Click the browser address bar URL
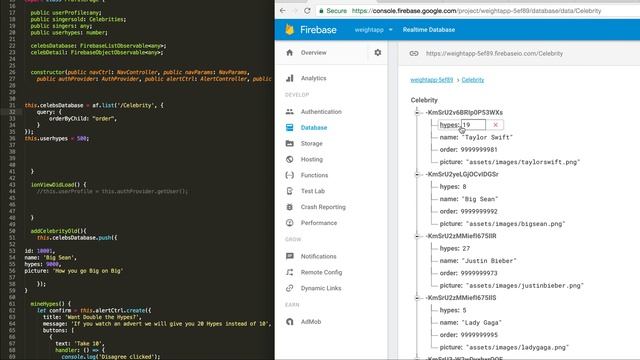The width and height of the screenshot is (640, 360). coord(476,11)
